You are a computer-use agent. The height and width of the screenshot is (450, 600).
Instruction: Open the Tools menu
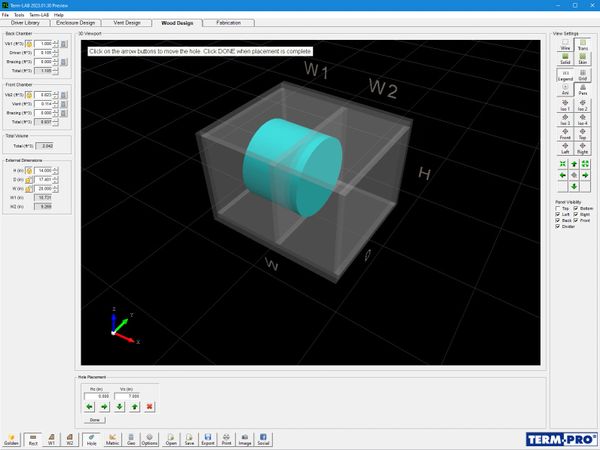click(x=19, y=15)
